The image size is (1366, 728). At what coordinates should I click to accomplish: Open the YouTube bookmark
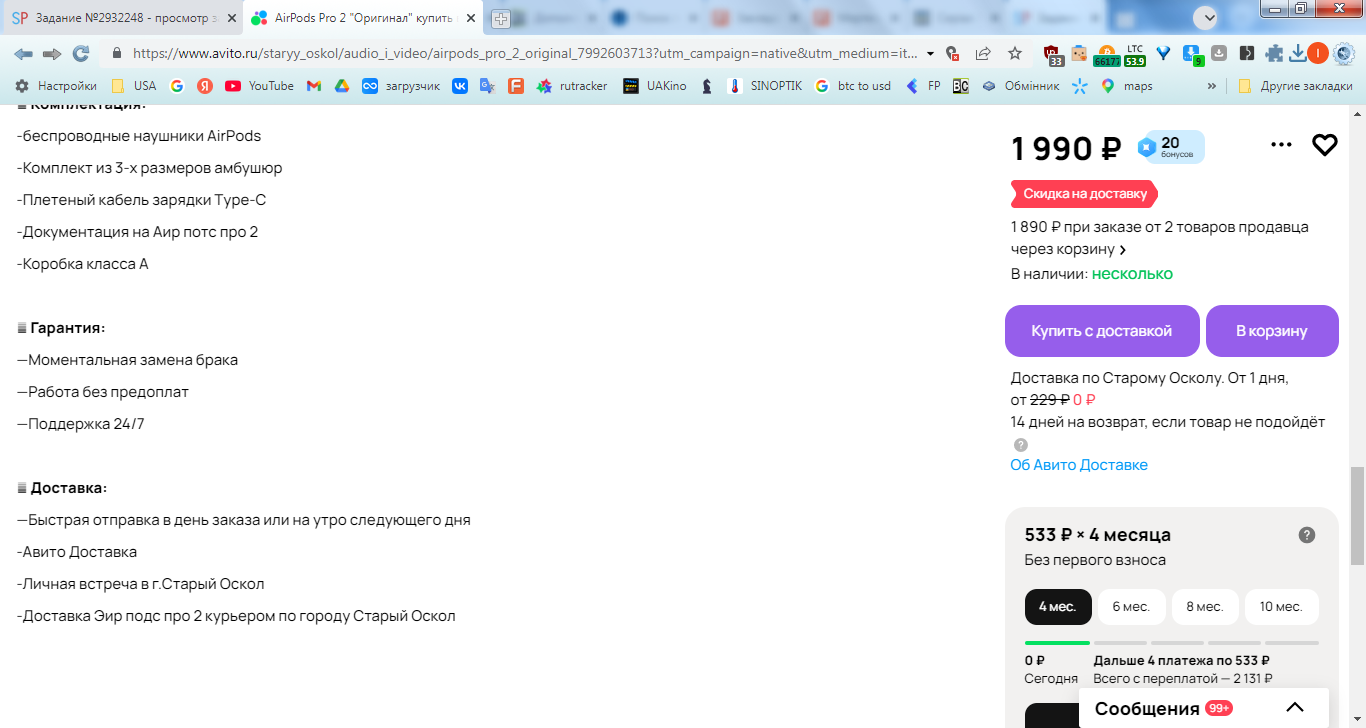point(260,86)
